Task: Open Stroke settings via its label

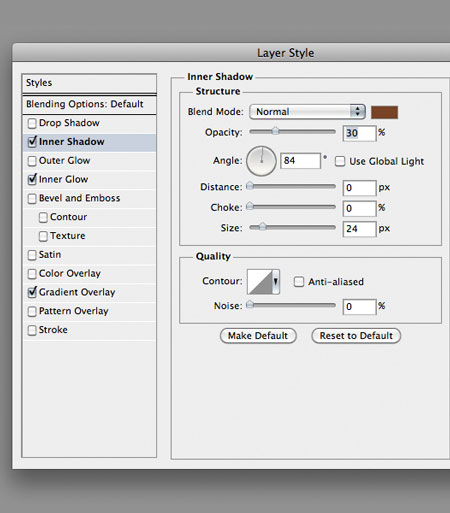Action: tap(53, 330)
